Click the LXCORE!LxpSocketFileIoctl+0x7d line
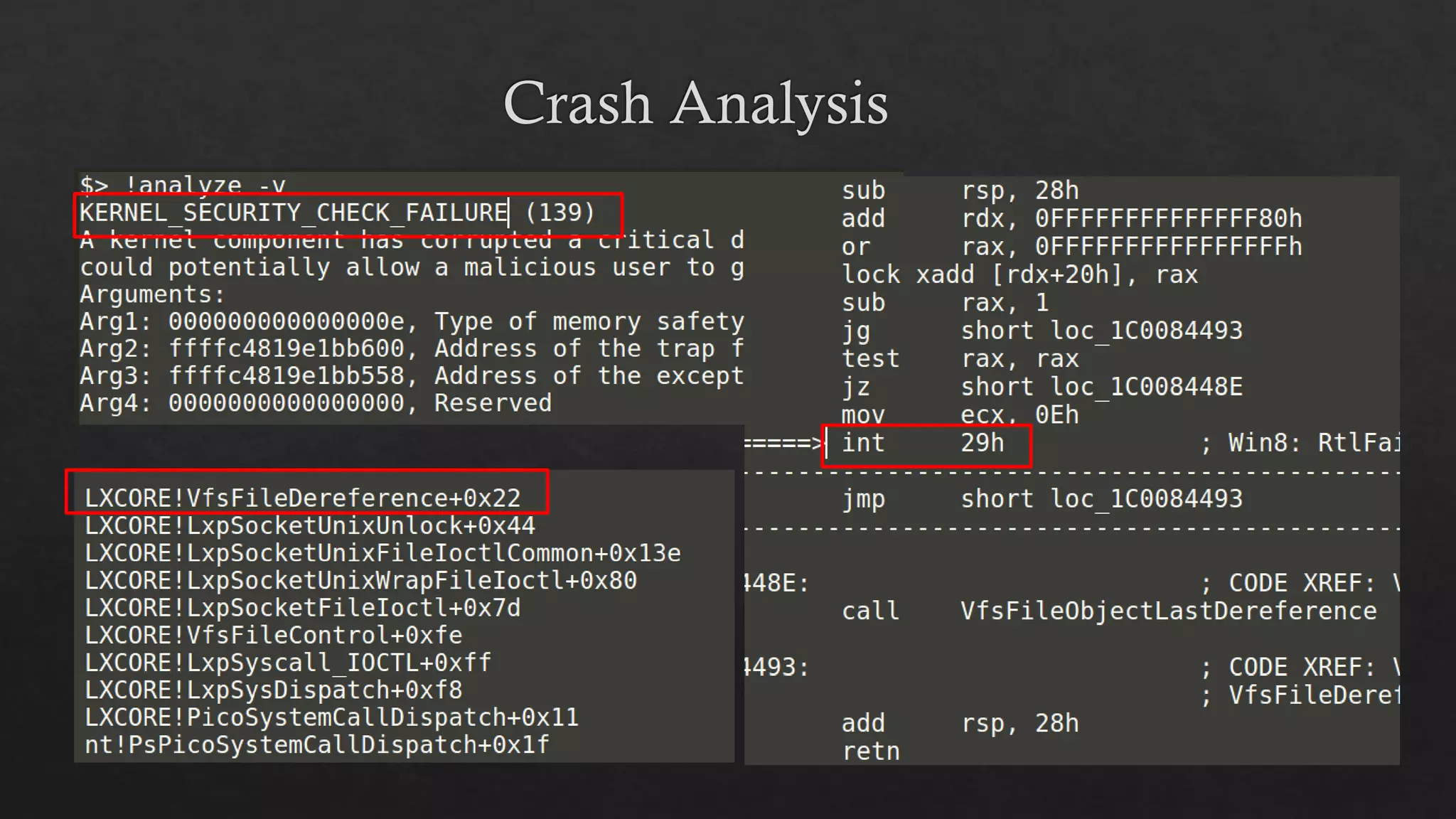The height and width of the screenshot is (819, 1456). [x=302, y=608]
